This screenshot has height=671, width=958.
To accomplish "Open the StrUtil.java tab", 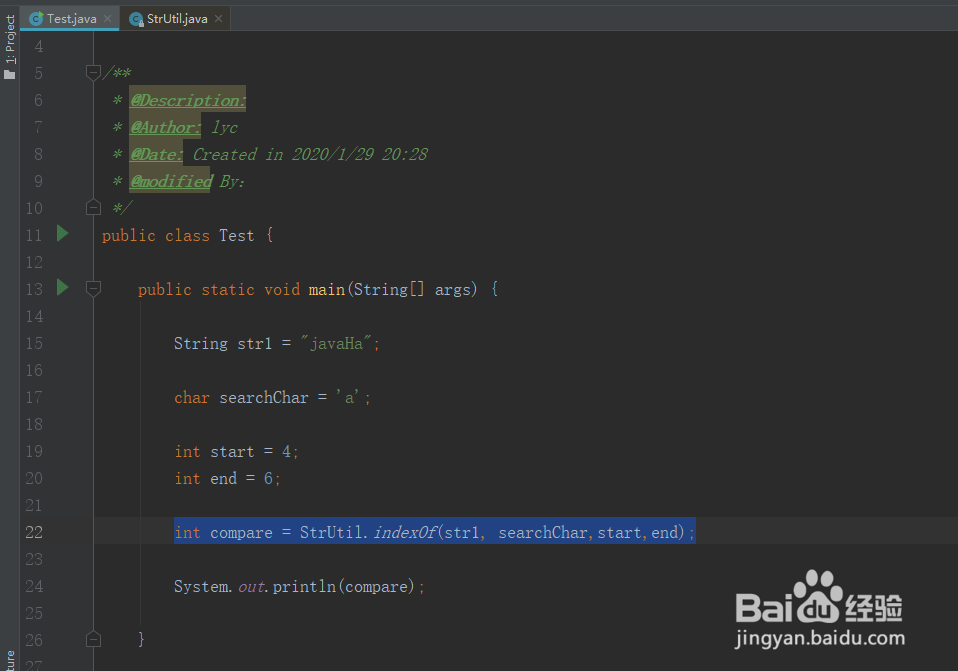I will pyautogui.click(x=177, y=18).
